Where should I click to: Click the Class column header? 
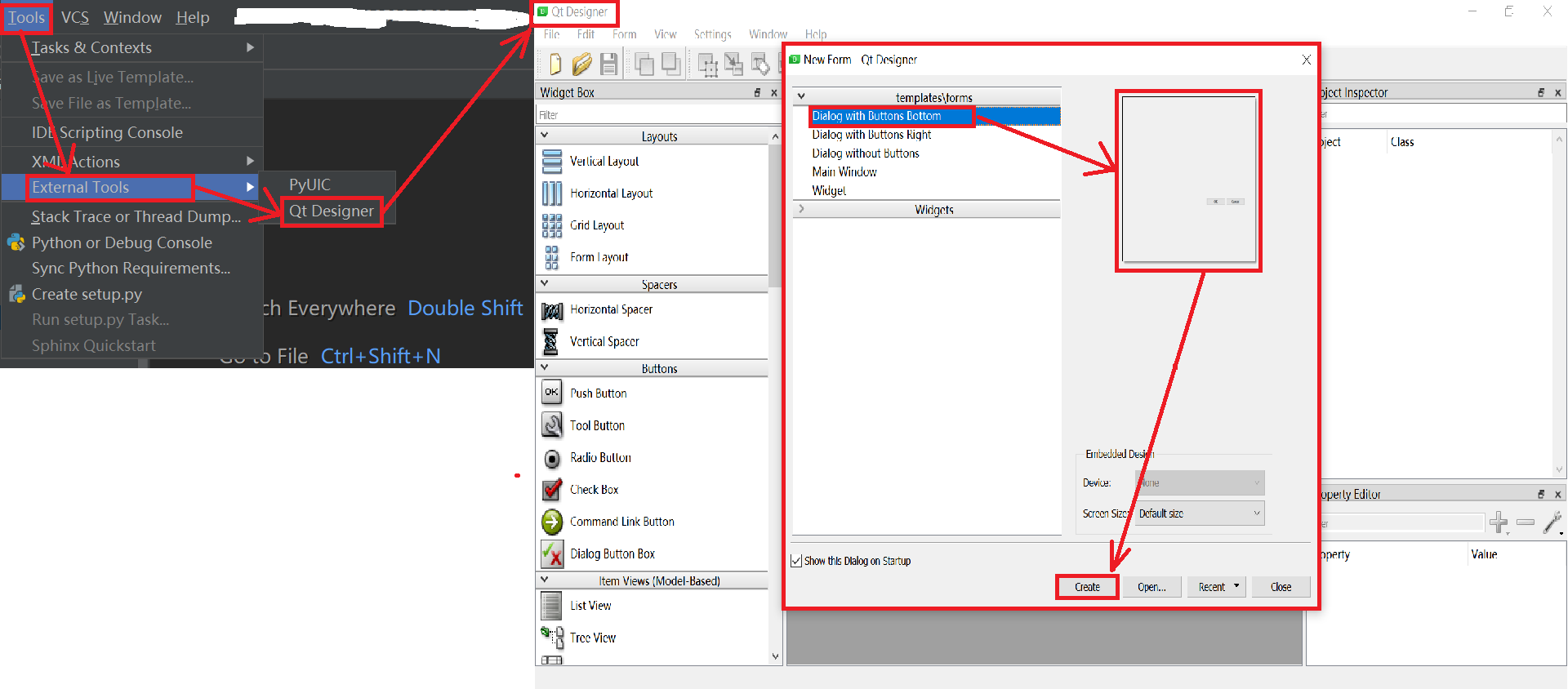click(1402, 142)
